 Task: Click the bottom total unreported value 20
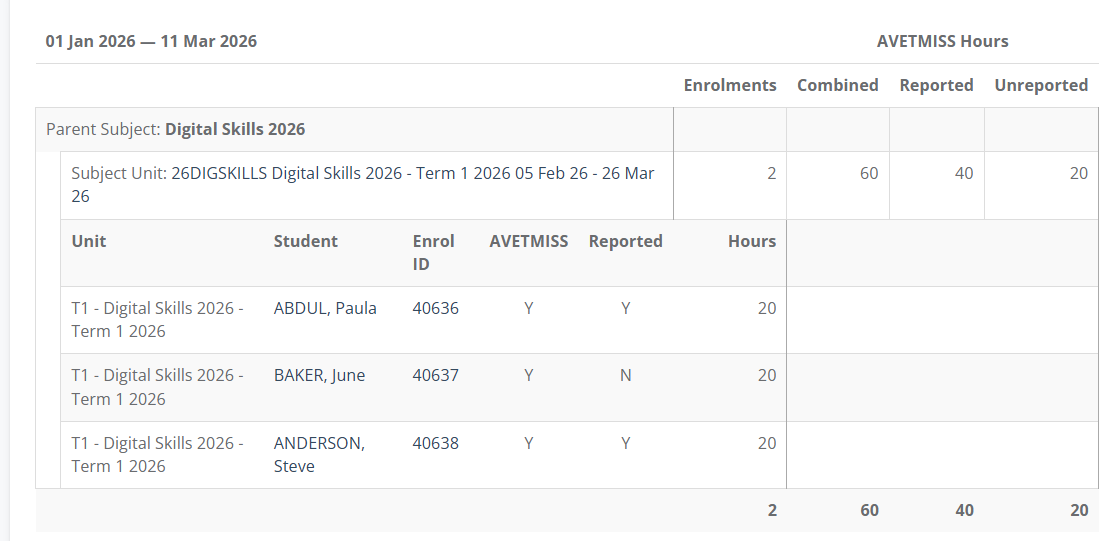click(x=1078, y=510)
